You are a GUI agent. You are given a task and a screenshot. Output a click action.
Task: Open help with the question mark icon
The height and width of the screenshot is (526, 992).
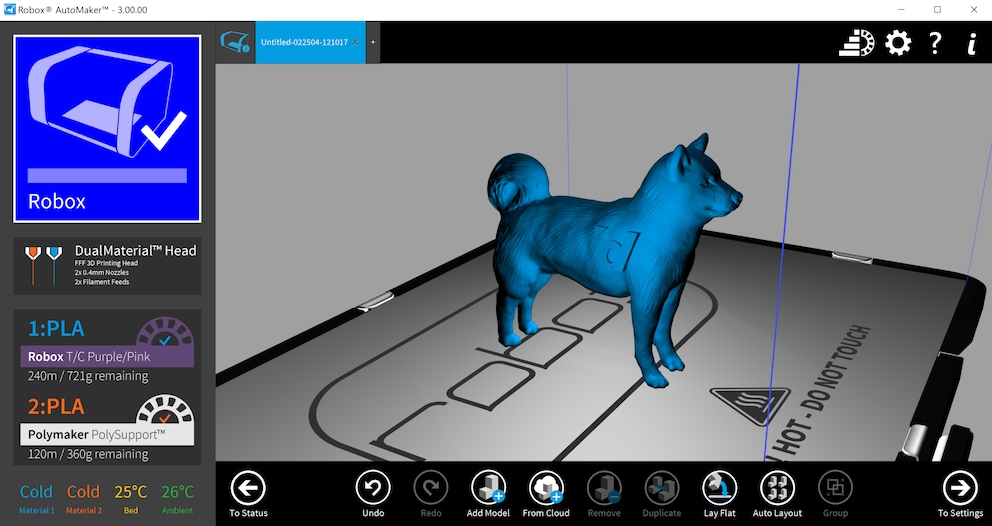936,43
